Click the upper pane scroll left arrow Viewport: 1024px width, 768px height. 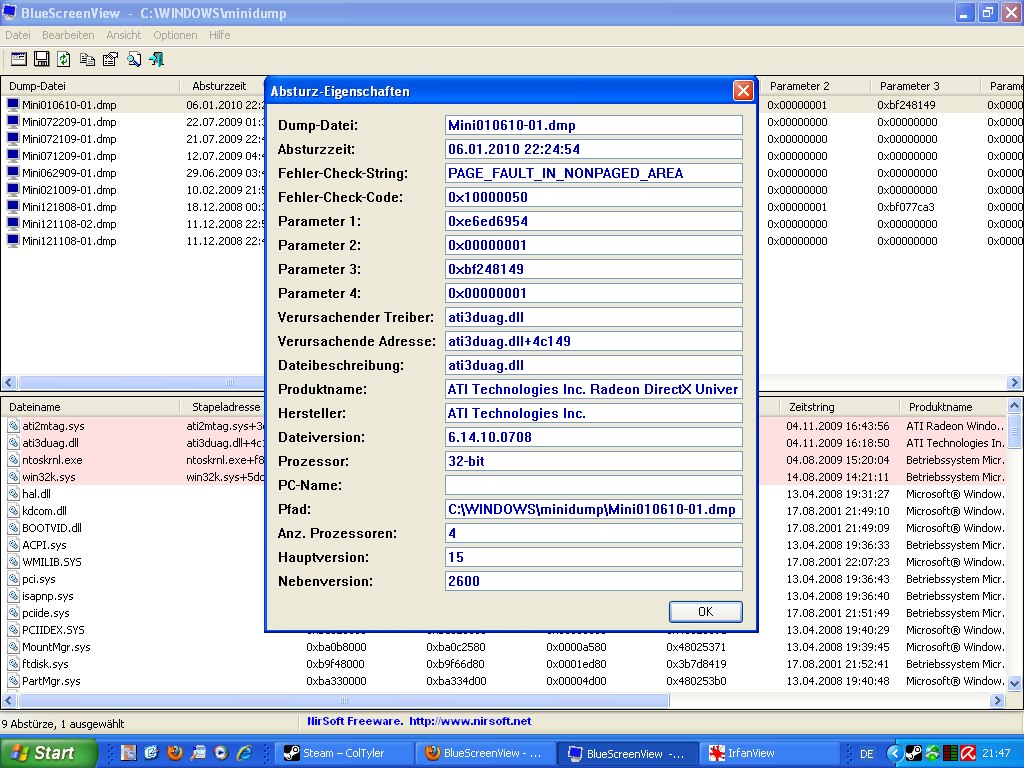pyautogui.click(x=8, y=382)
